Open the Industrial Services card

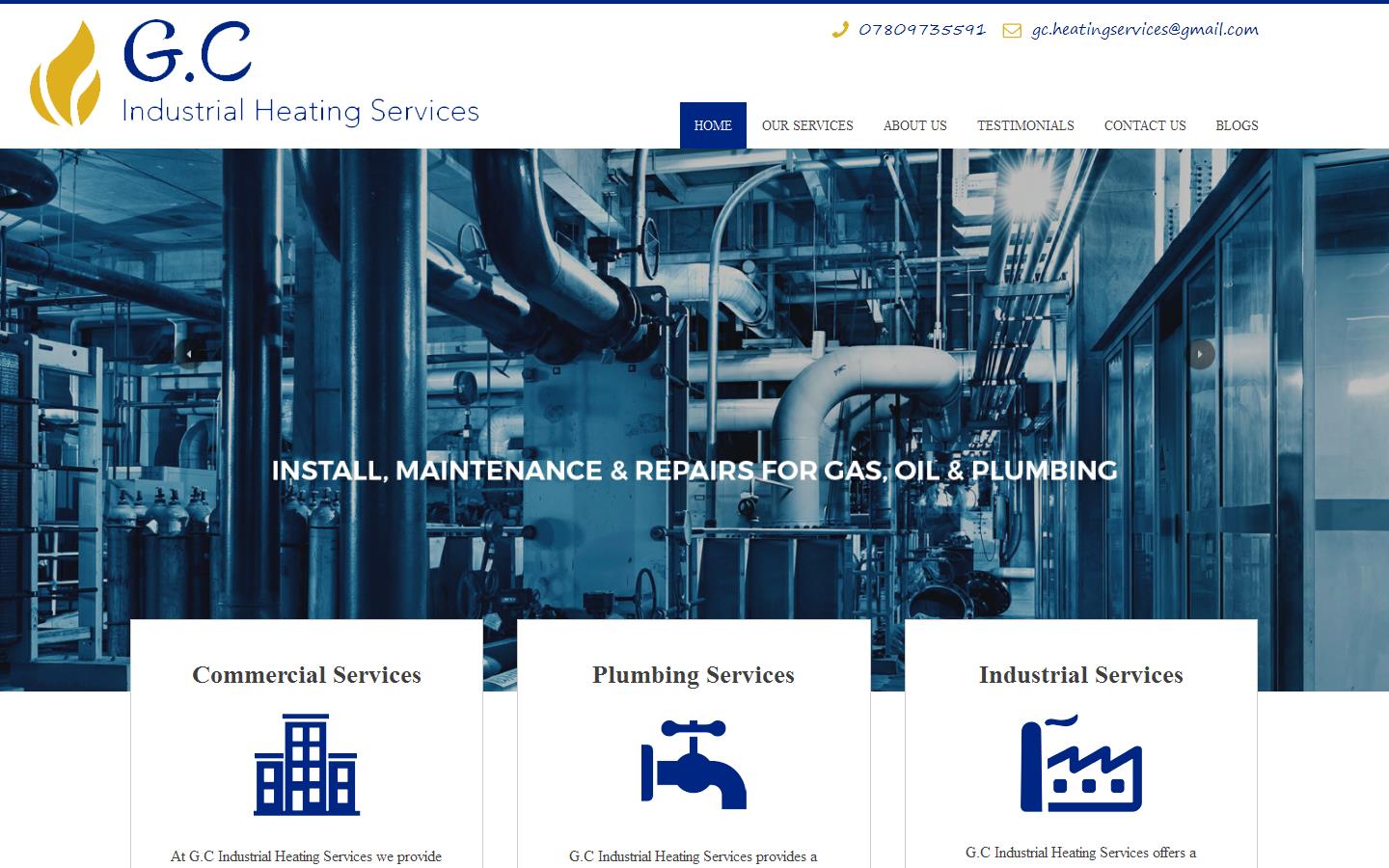(1080, 676)
